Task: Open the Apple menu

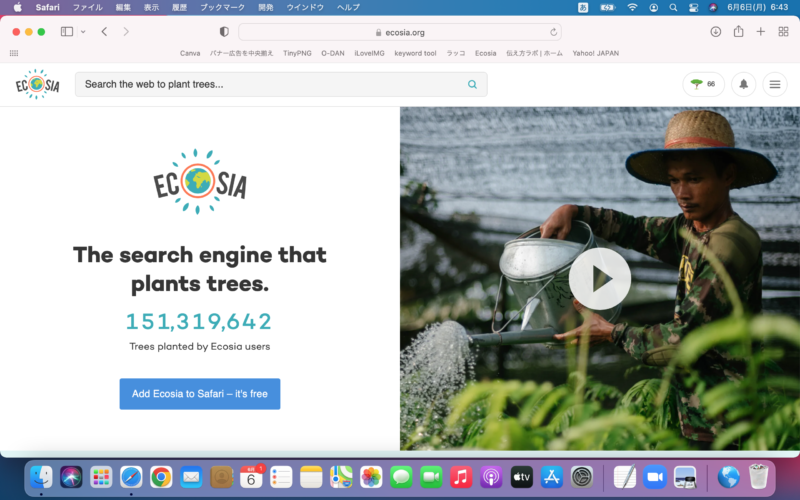Action: pyautogui.click(x=17, y=7)
